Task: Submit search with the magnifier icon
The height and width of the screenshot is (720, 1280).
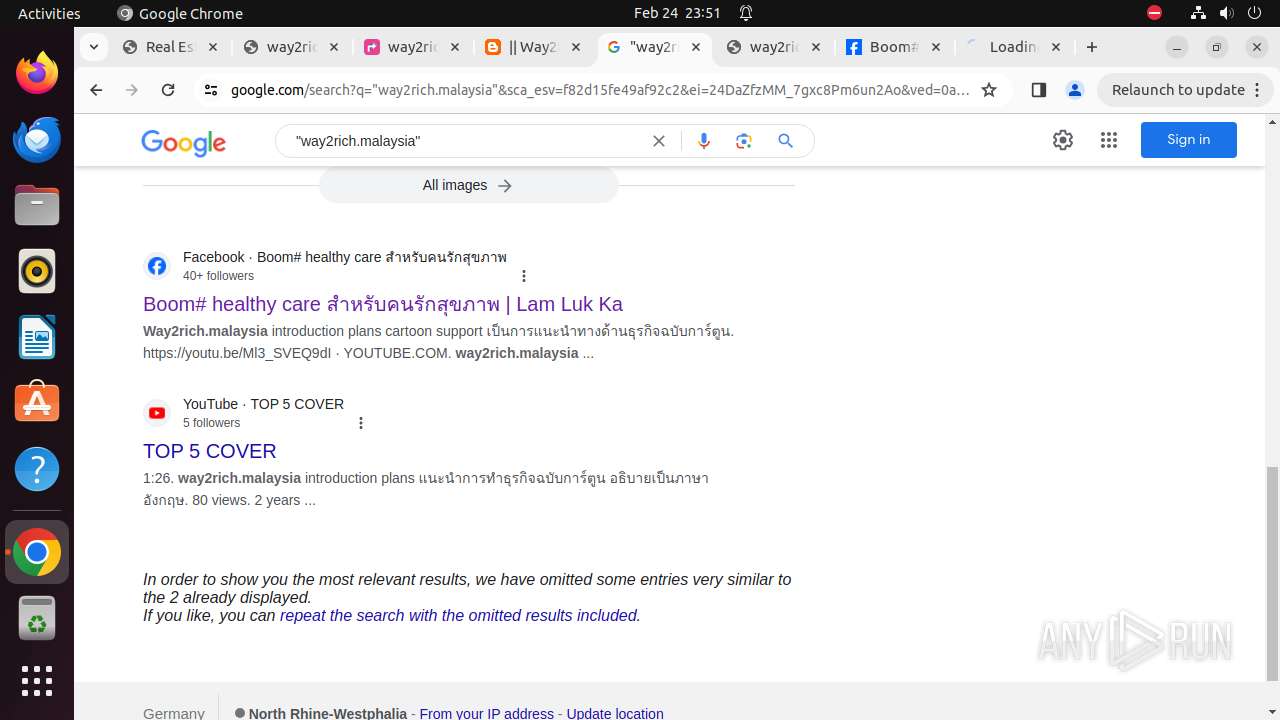Action: pos(786,141)
